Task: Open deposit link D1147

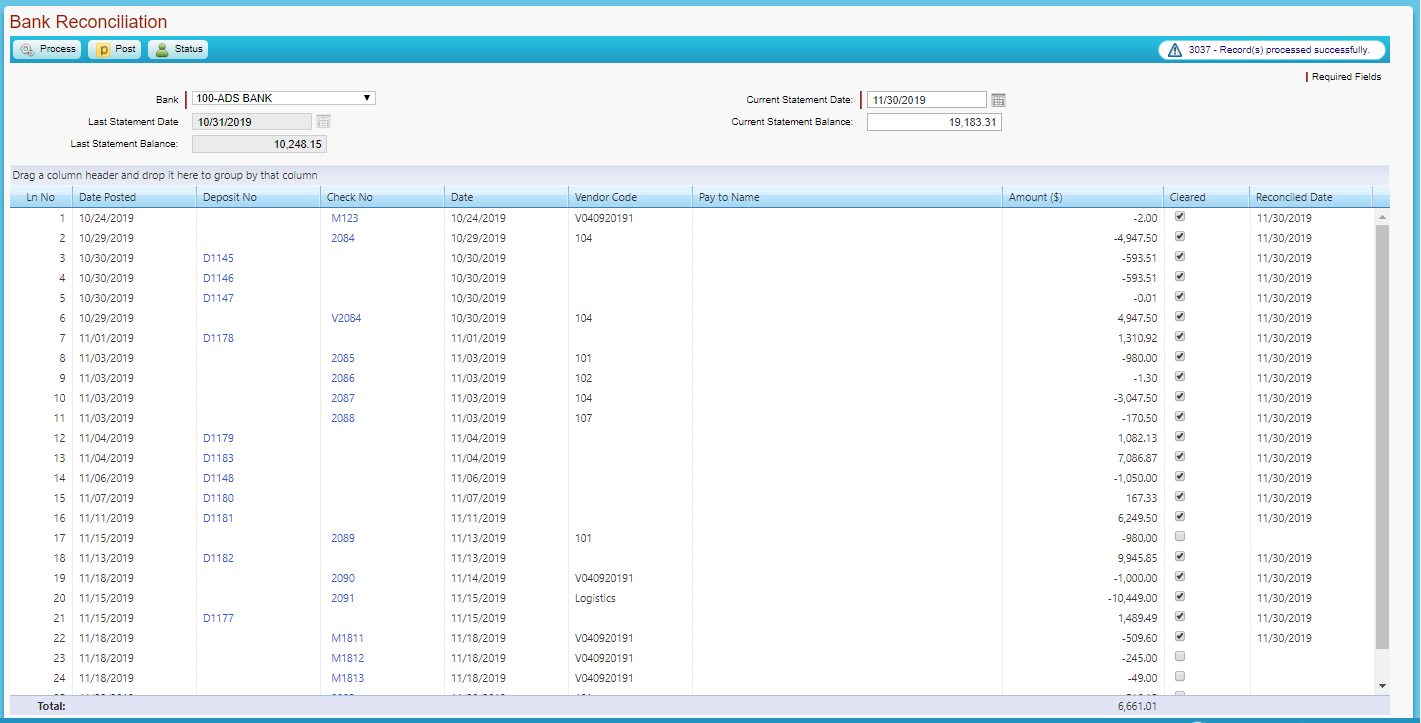Action: click(218, 298)
